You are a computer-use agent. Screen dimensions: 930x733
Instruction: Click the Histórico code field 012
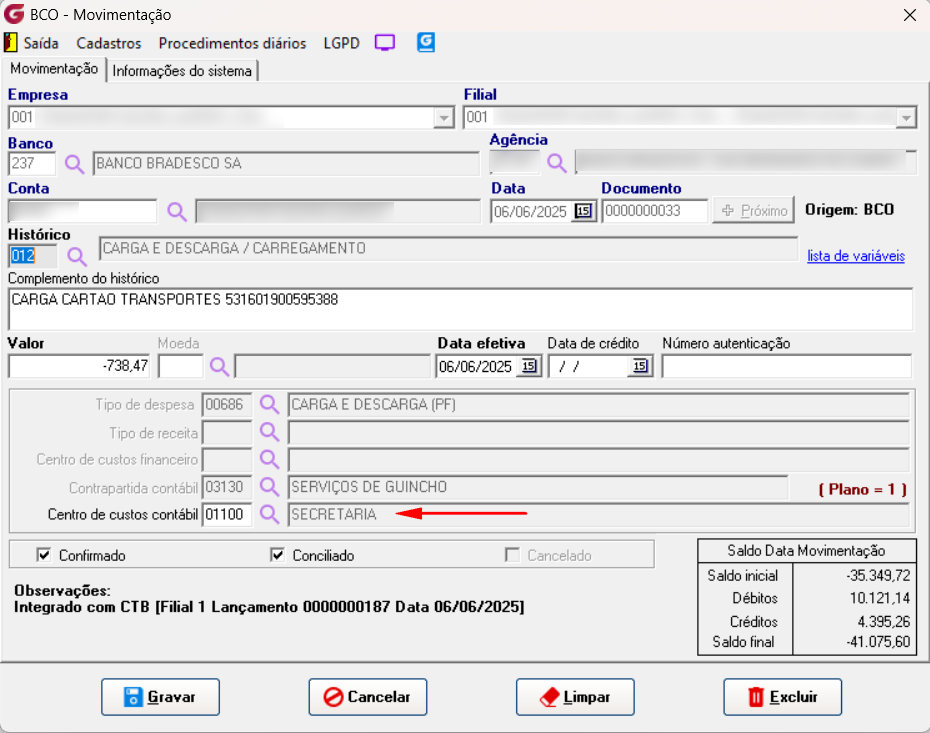33,256
